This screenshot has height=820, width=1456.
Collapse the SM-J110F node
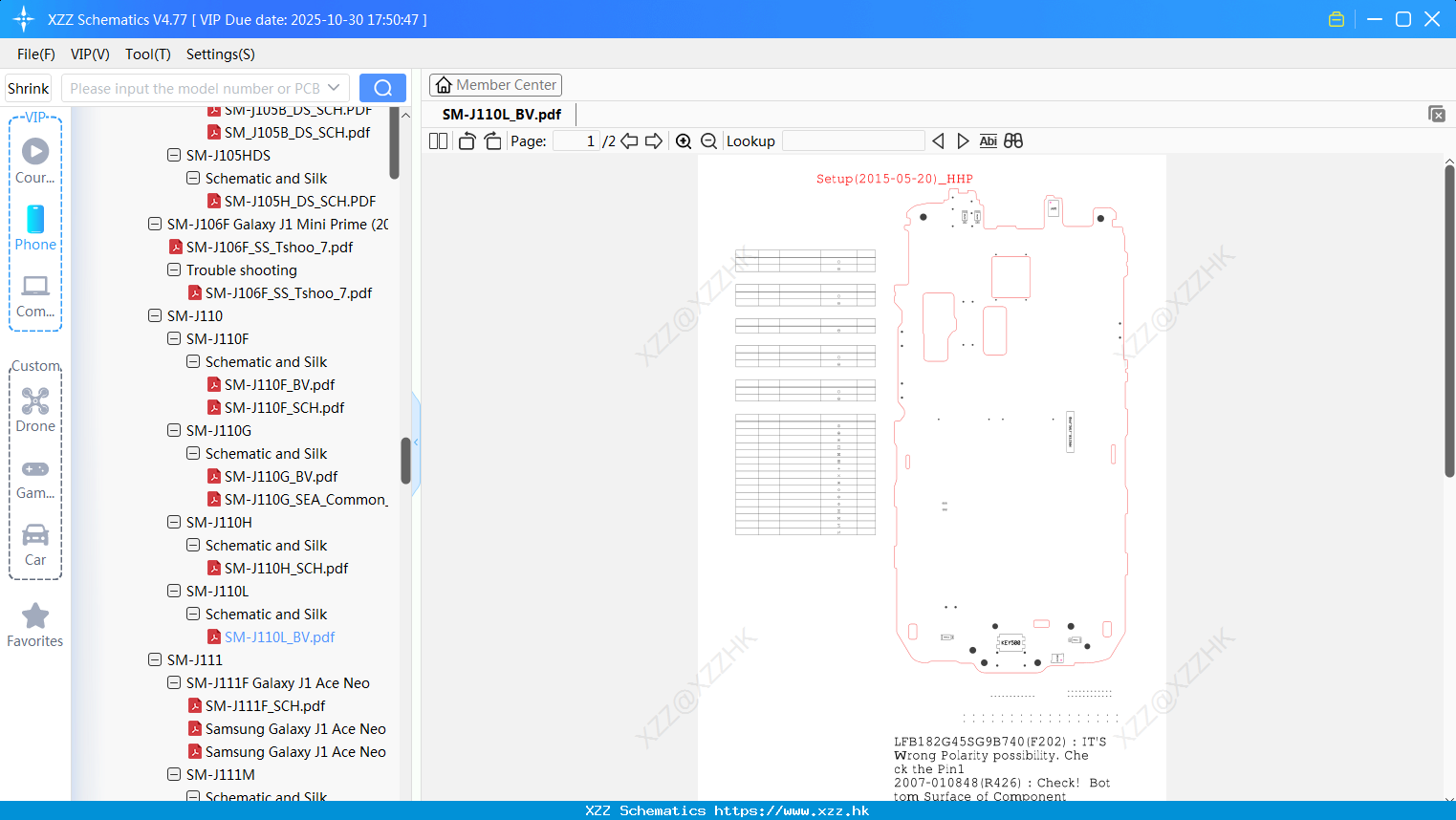tap(174, 338)
